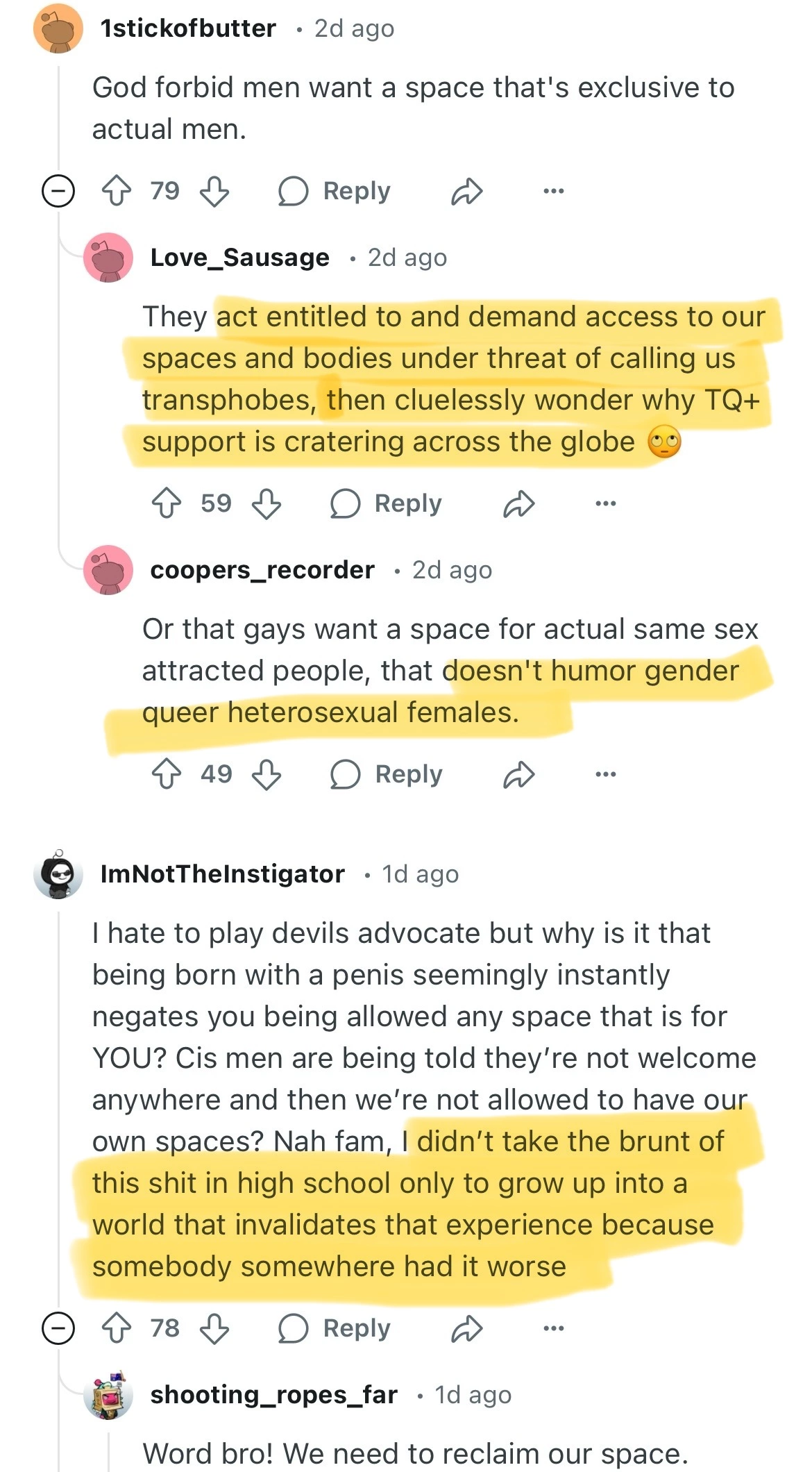Downvote 1stickofbutter's comment
The image size is (812, 1472).
(x=214, y=190)
